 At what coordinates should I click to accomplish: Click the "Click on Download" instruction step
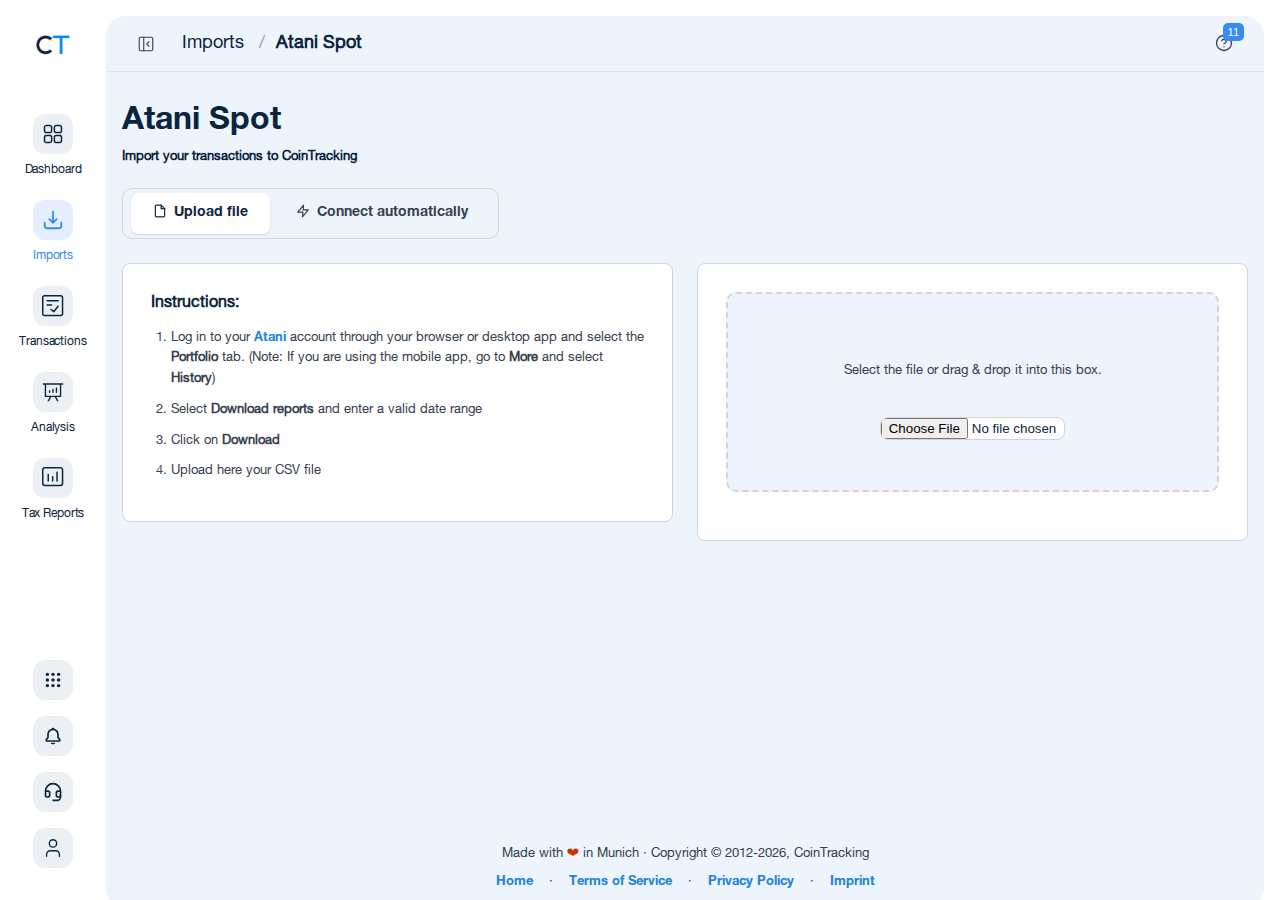click(225, 439)
